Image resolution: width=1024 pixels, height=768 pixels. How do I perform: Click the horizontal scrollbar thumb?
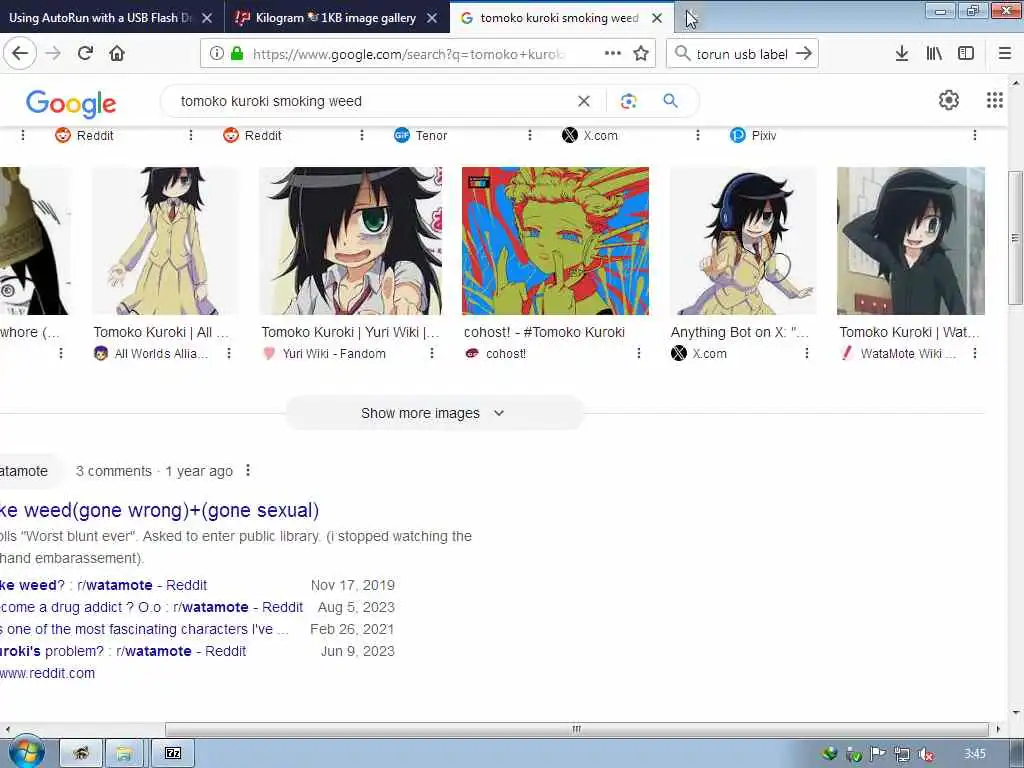576,729
